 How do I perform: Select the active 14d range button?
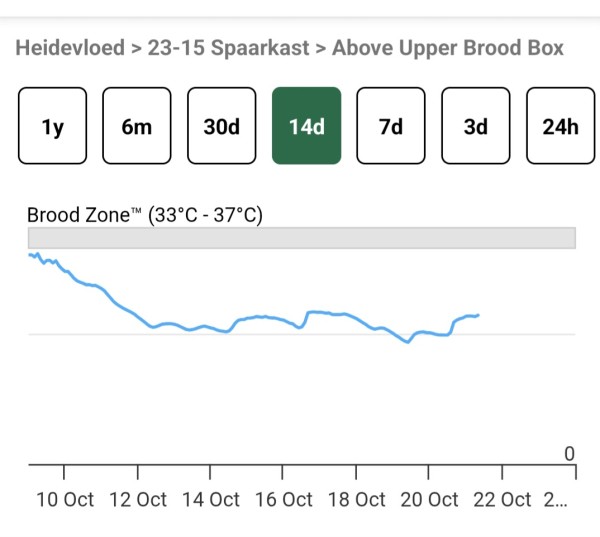point(306,126)
